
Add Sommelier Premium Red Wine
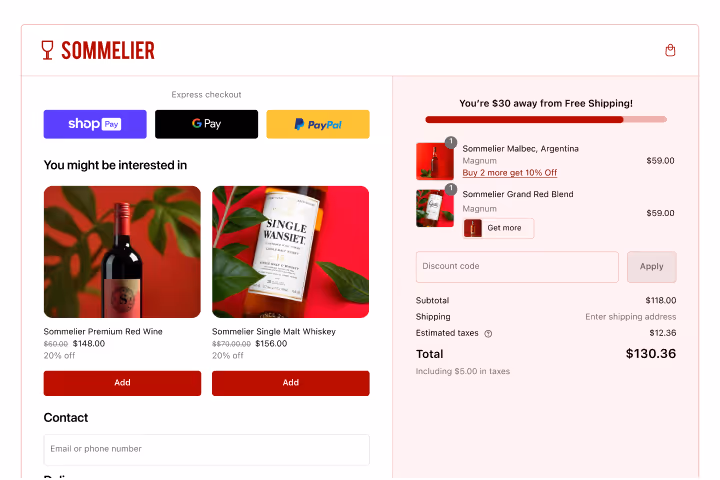(122, 383)
